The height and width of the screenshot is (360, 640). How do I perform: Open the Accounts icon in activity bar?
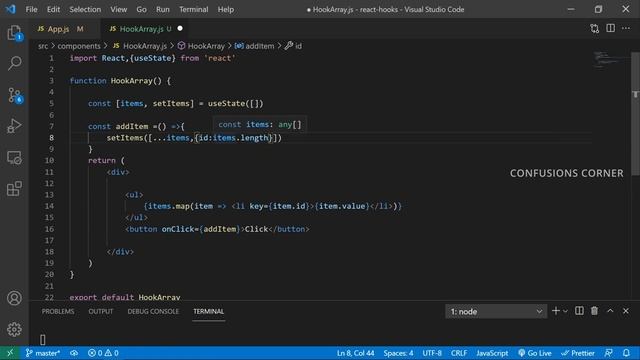tap(14, 298)
